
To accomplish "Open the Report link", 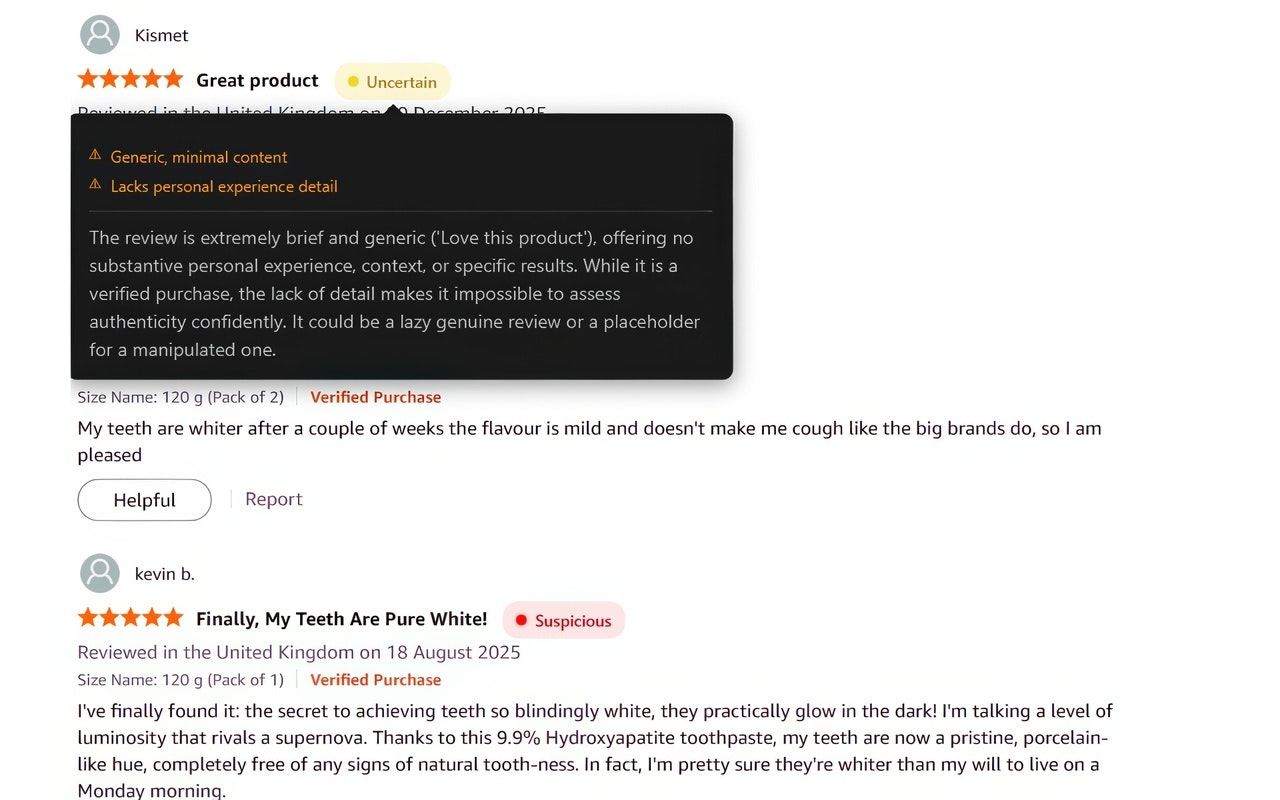I will click(x=273, y=498).
